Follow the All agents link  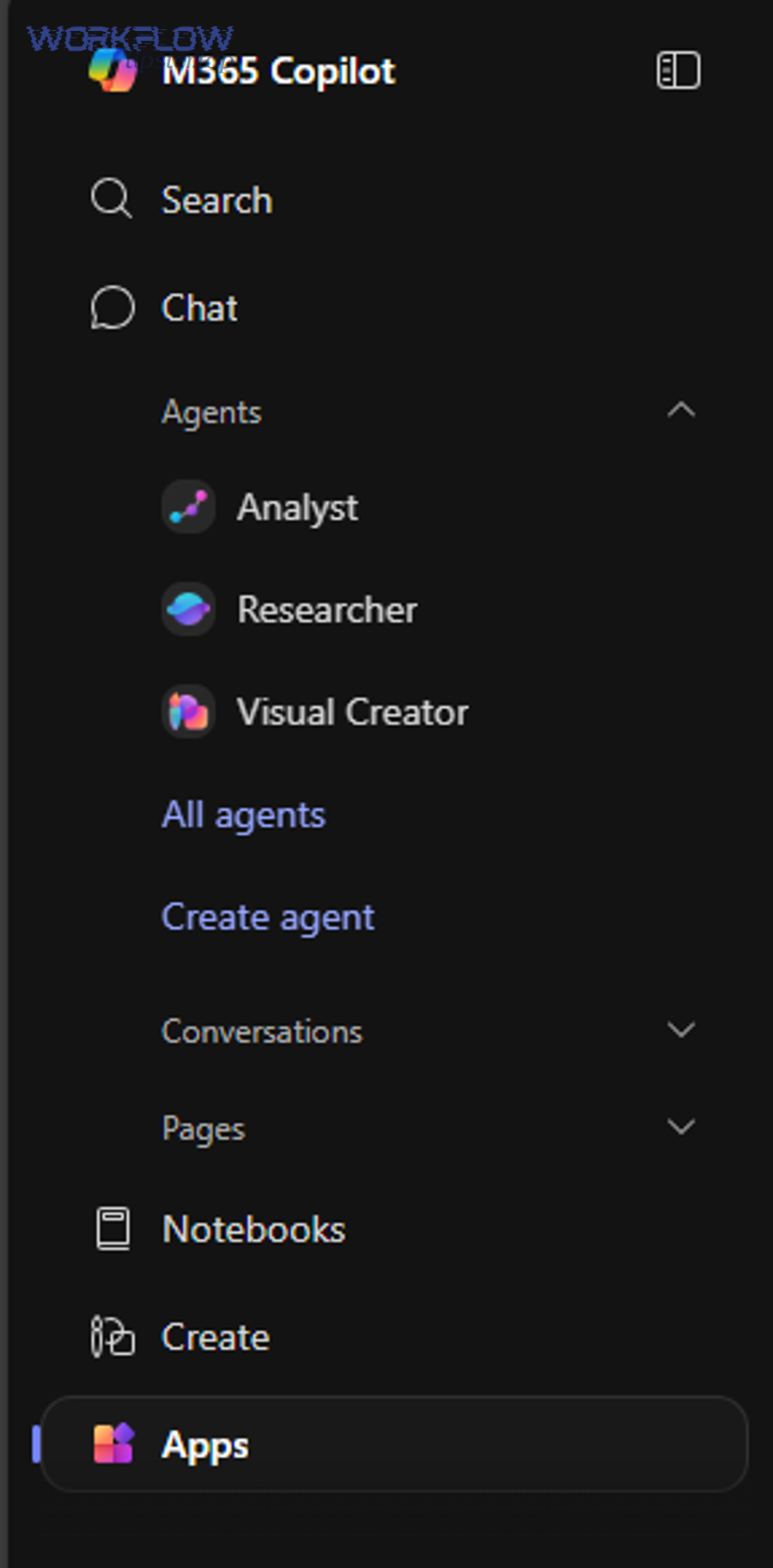click(x=244, y=816)
